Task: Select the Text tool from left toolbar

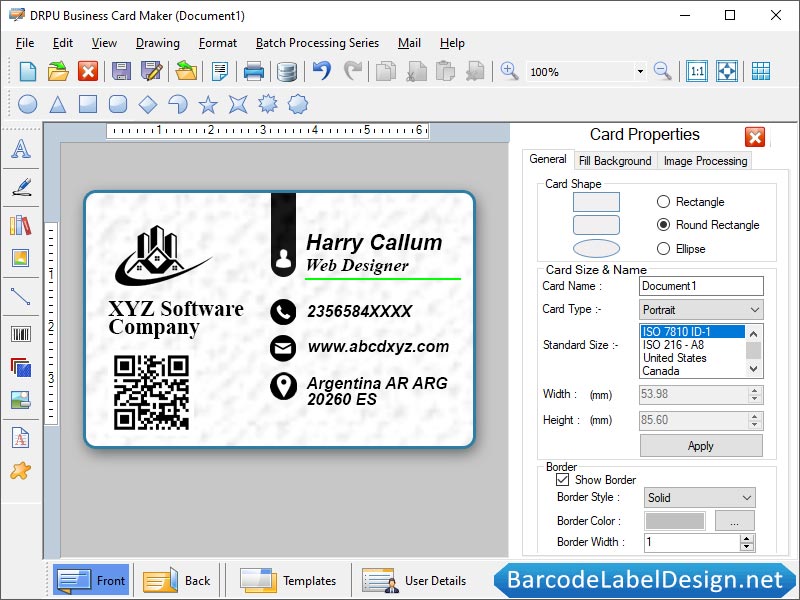Action: coord(22,150)
